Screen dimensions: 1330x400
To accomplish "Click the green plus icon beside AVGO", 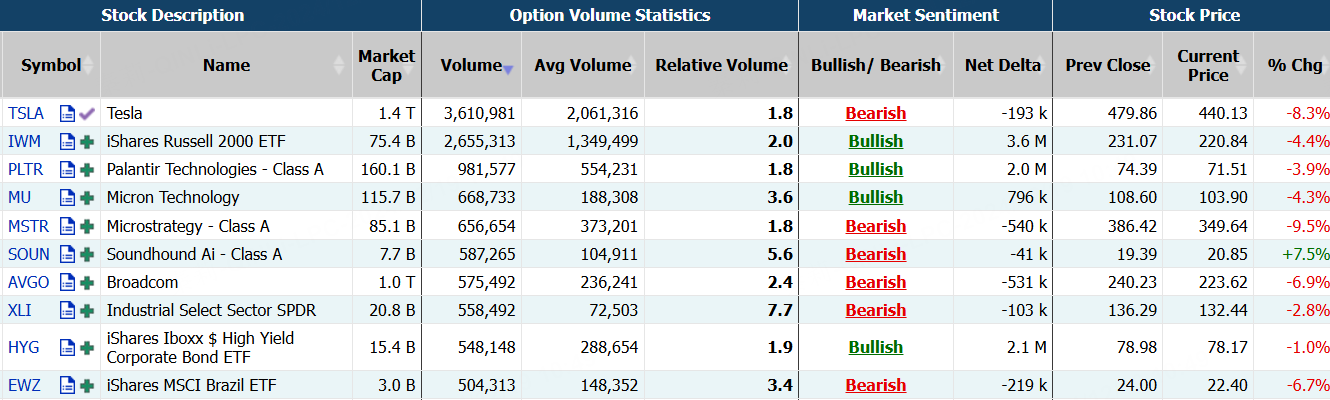I will click(x=87, y=282).
